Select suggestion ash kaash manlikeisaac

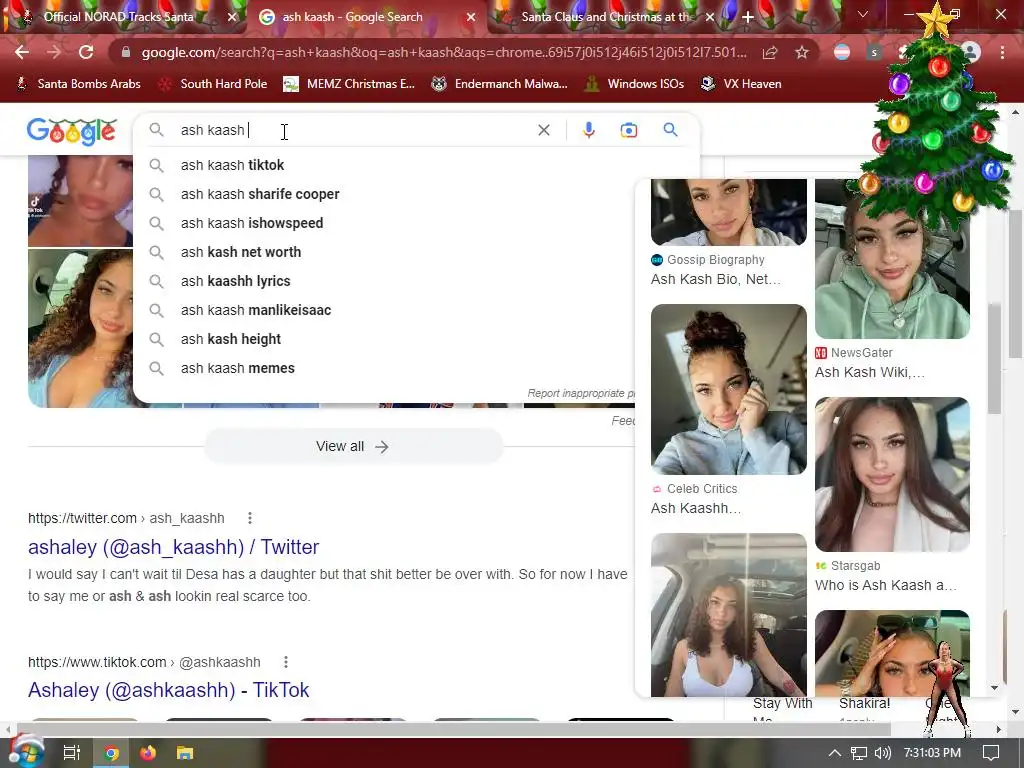416,310
